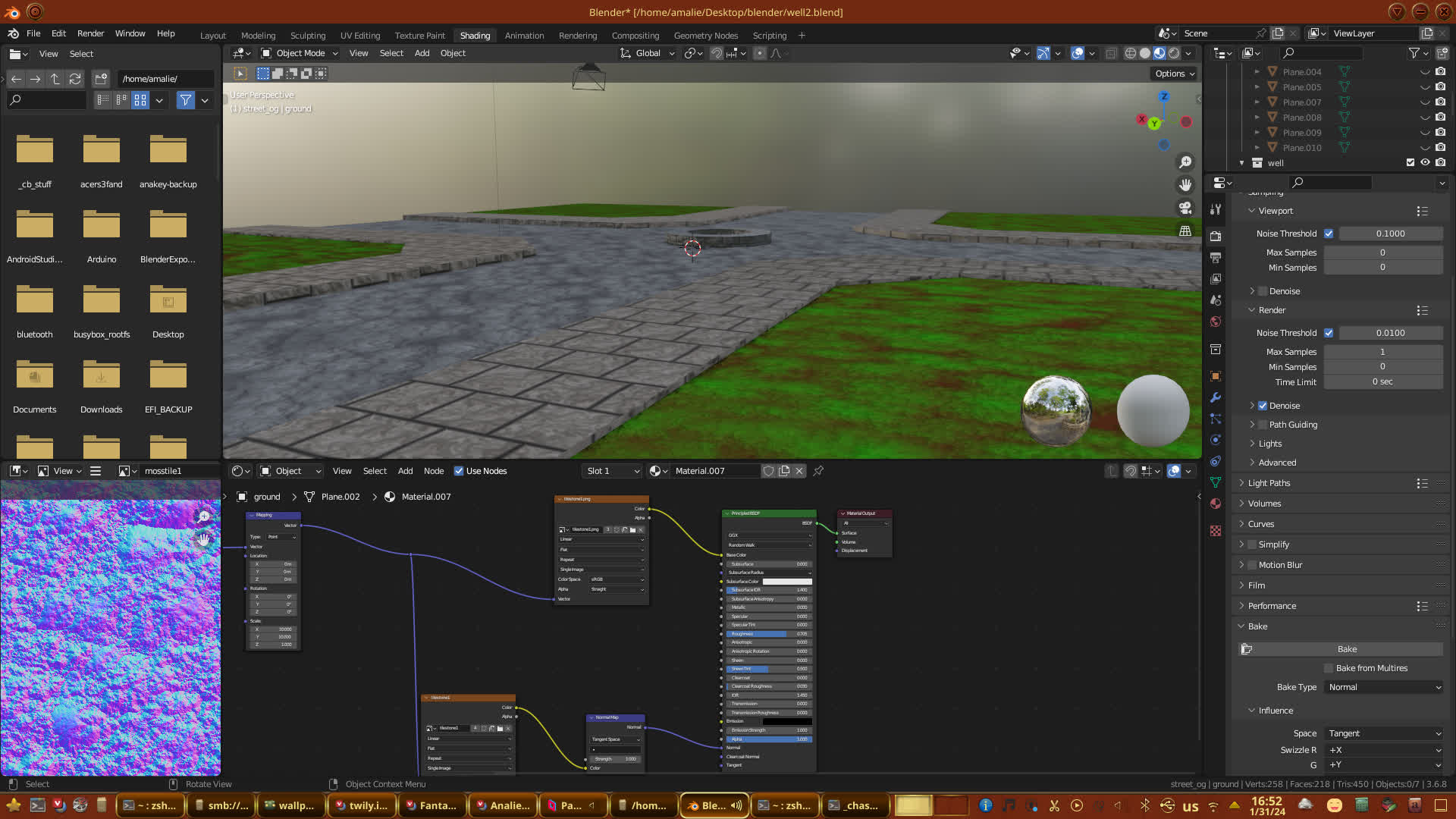Switch to orthographic view grid icon
1456x819 pixels.
point(1185,231)
